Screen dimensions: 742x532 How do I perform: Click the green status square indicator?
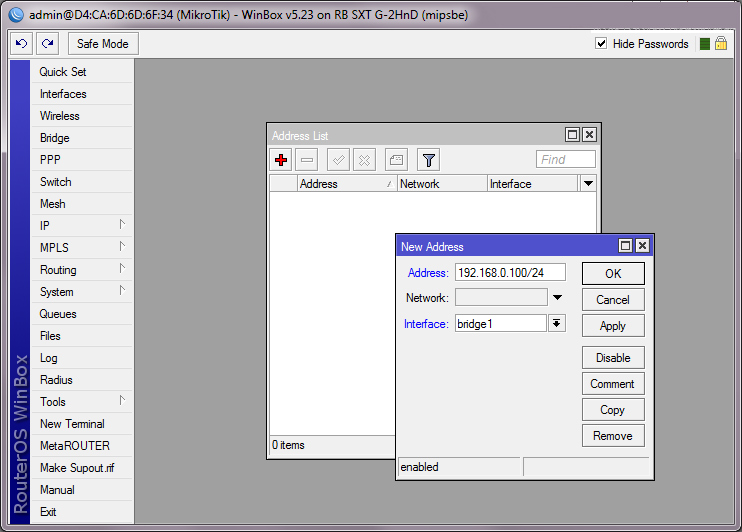(705, 44)
